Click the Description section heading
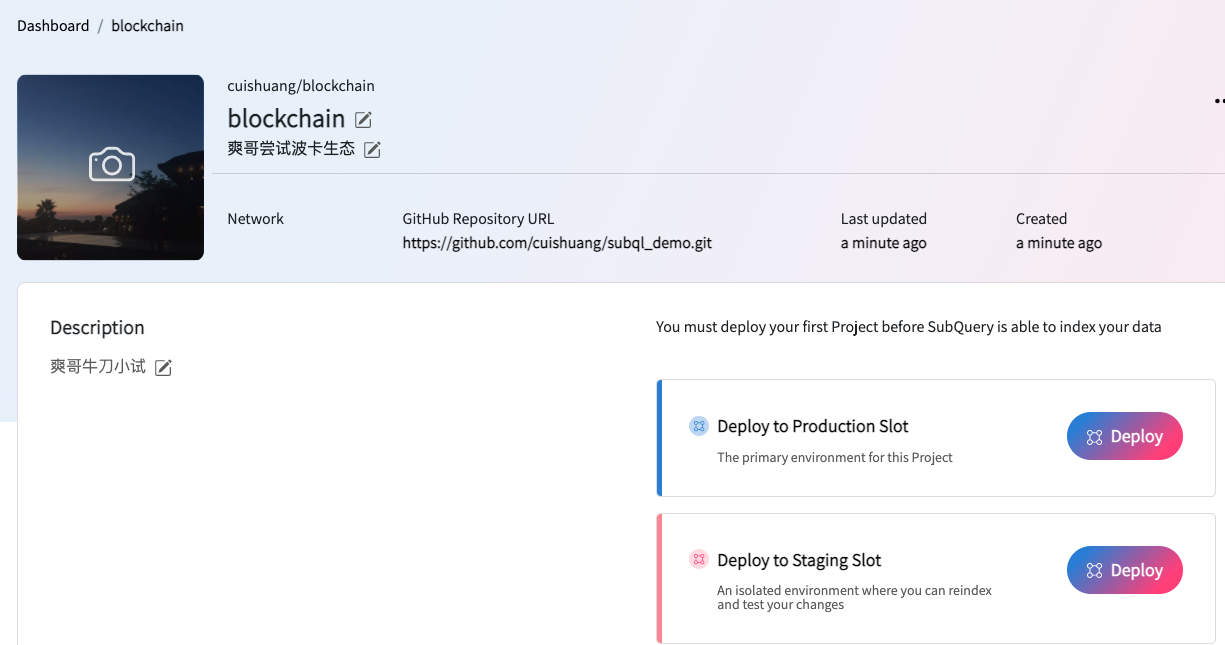The height and width of the screenshot is (645, 1225). point(97,328)
